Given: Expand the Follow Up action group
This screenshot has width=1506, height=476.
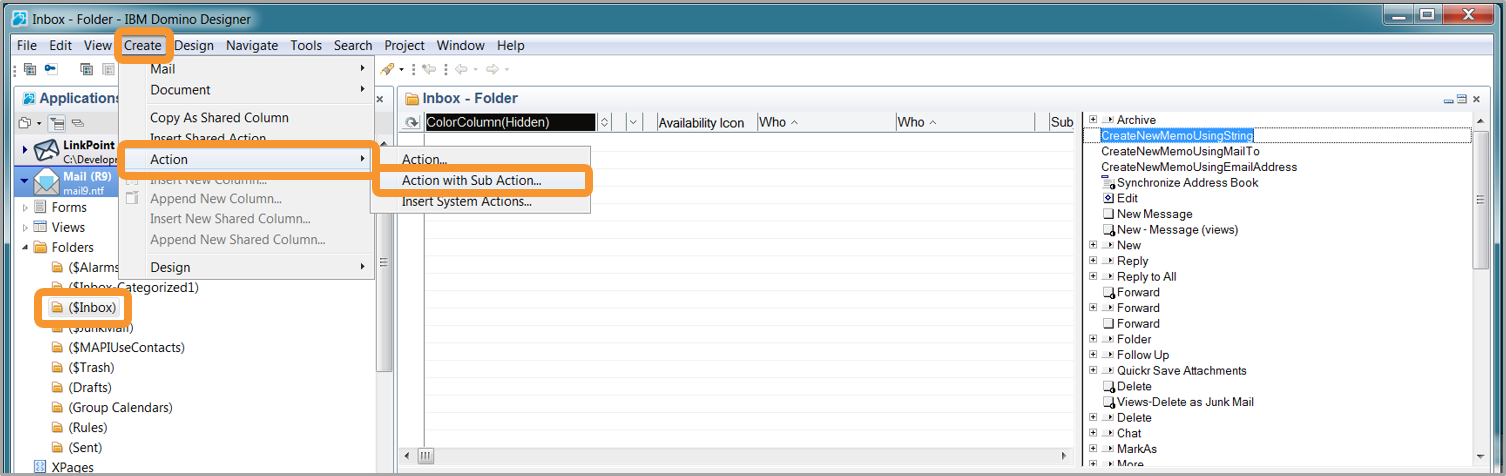Looking at the screenshot, I should pyautogui.click(x=1093, y=355).
